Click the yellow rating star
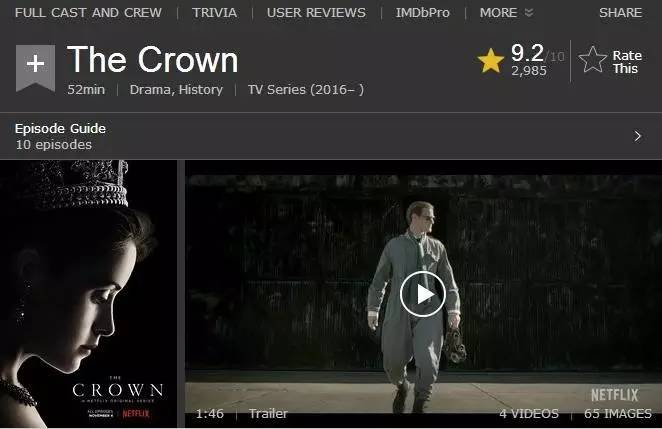 pos(491,61)
